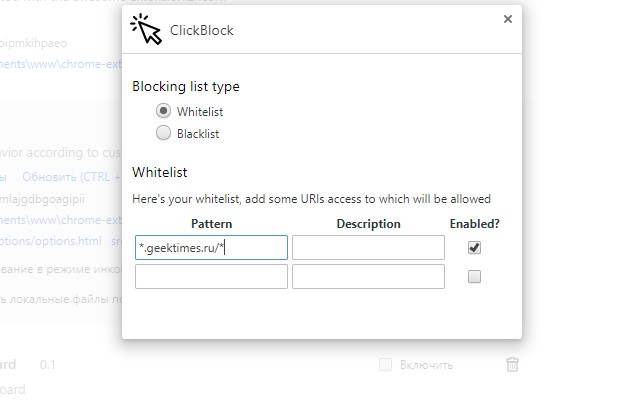The width and height of the screenshot is (640, 400).
Task: Click the Description column header
Action: (x=368, y=224)
